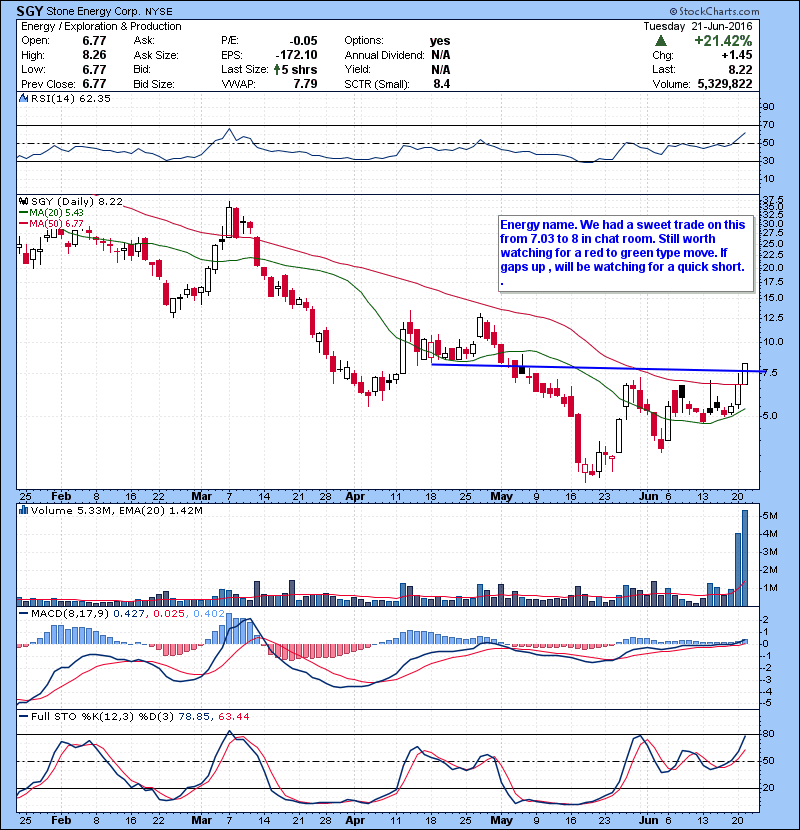
Task: Click the Last Size green up-arrow icon
Action: [277, 69]
